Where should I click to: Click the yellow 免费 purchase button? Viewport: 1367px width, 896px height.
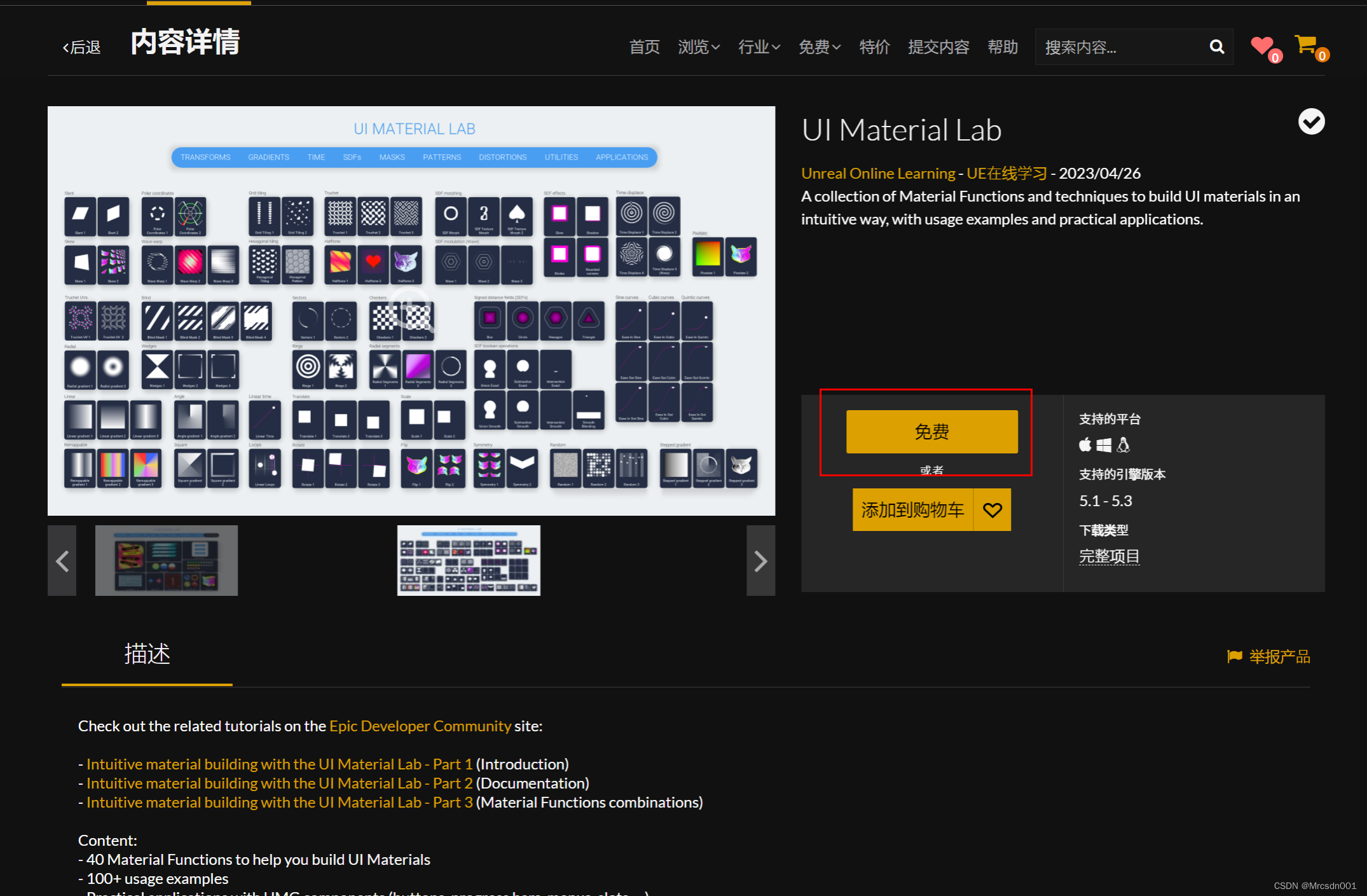[931, 432]
